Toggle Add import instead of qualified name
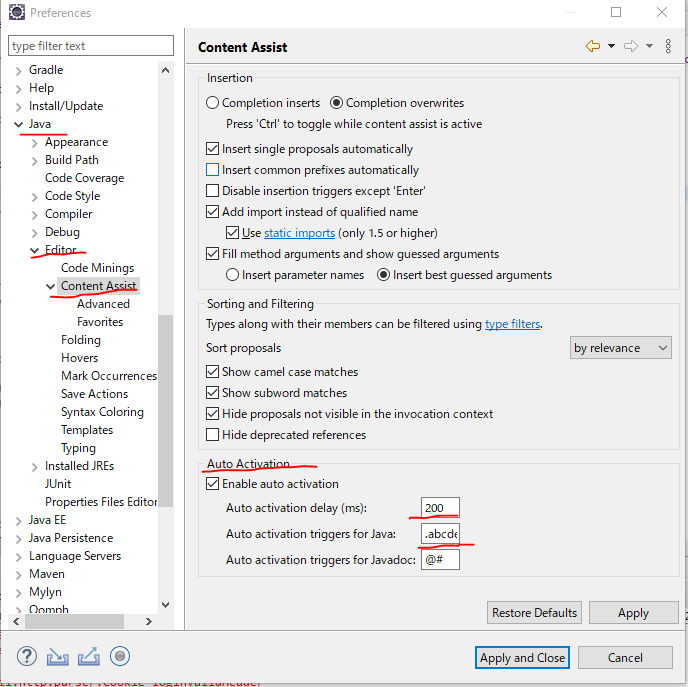This screenshot has width=688, height=687. tap(212, 212)
